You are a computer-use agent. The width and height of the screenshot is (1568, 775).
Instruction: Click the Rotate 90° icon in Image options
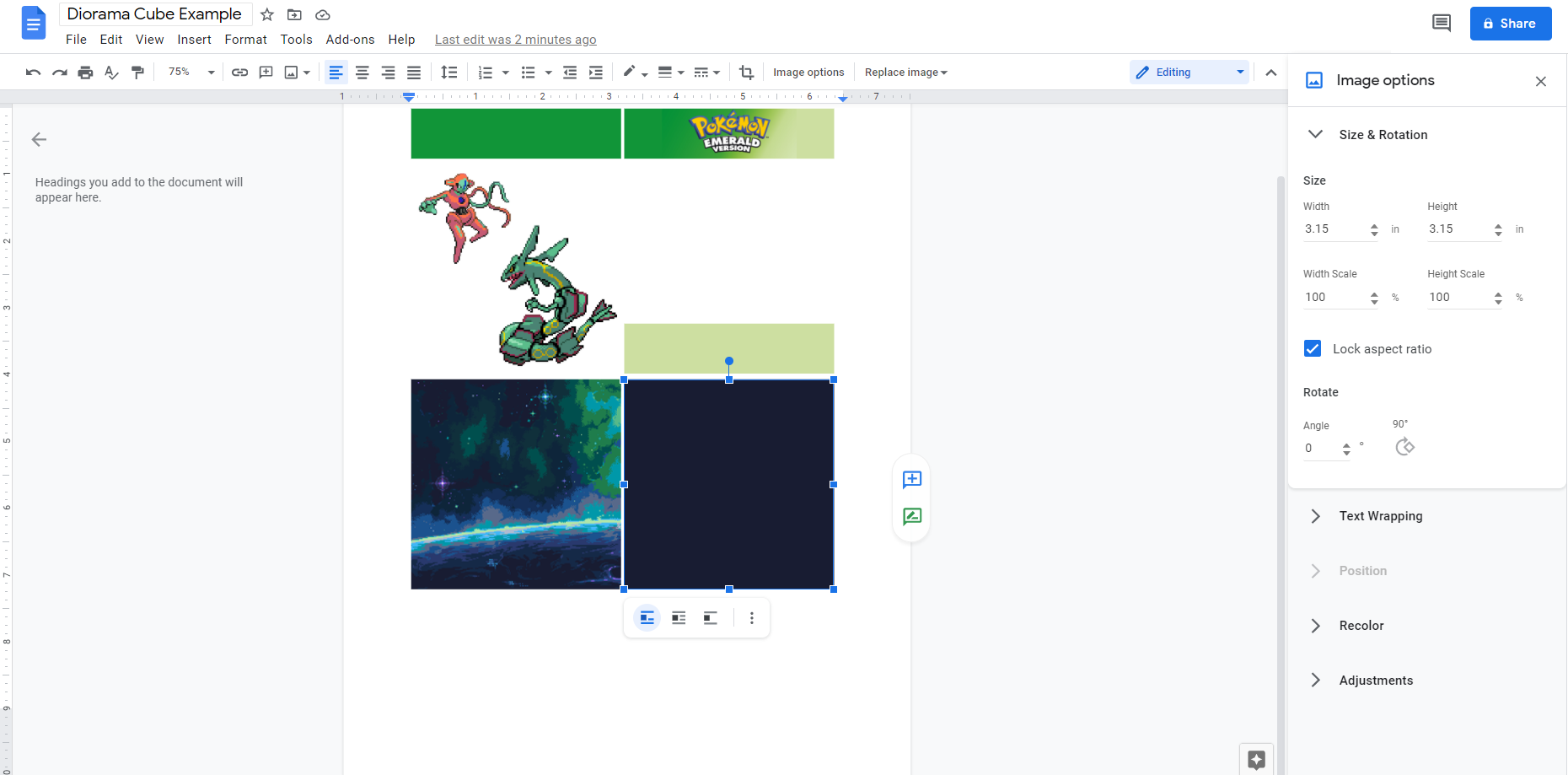[1404, 447]
